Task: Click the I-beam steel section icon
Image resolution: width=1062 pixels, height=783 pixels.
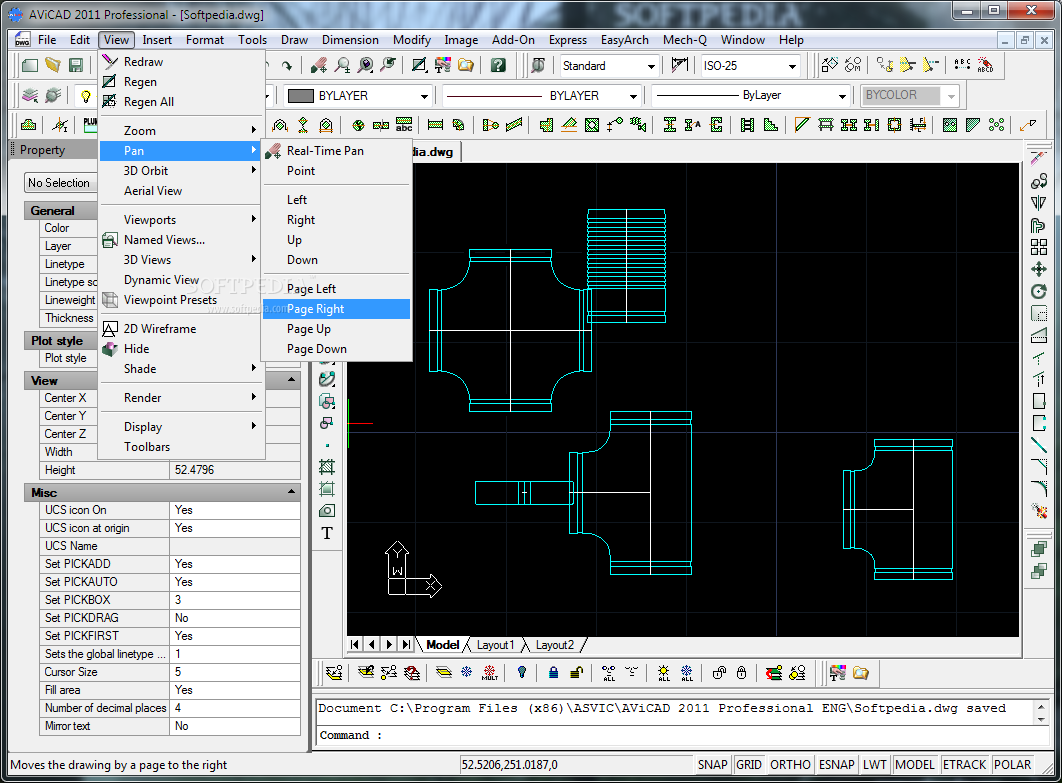Action: tap(670, 125)
